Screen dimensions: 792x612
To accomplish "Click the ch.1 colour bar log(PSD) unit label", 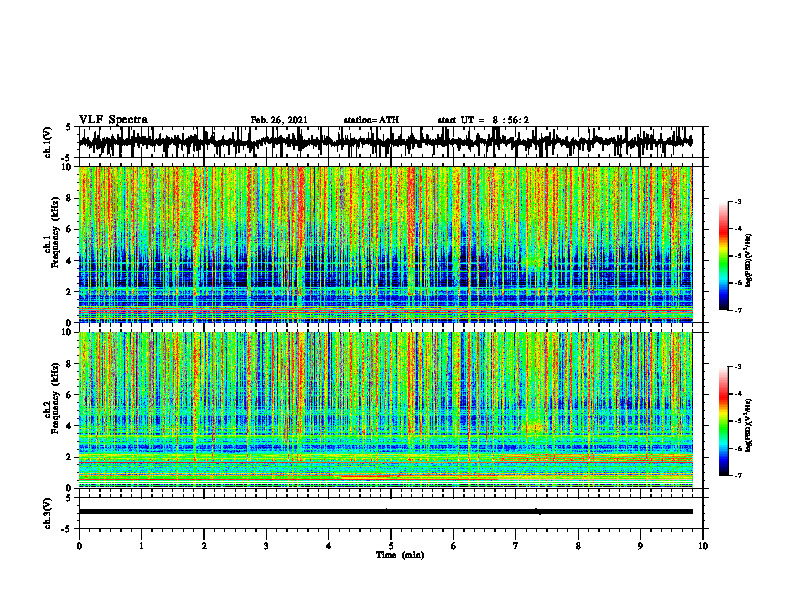I will point(749,261).
